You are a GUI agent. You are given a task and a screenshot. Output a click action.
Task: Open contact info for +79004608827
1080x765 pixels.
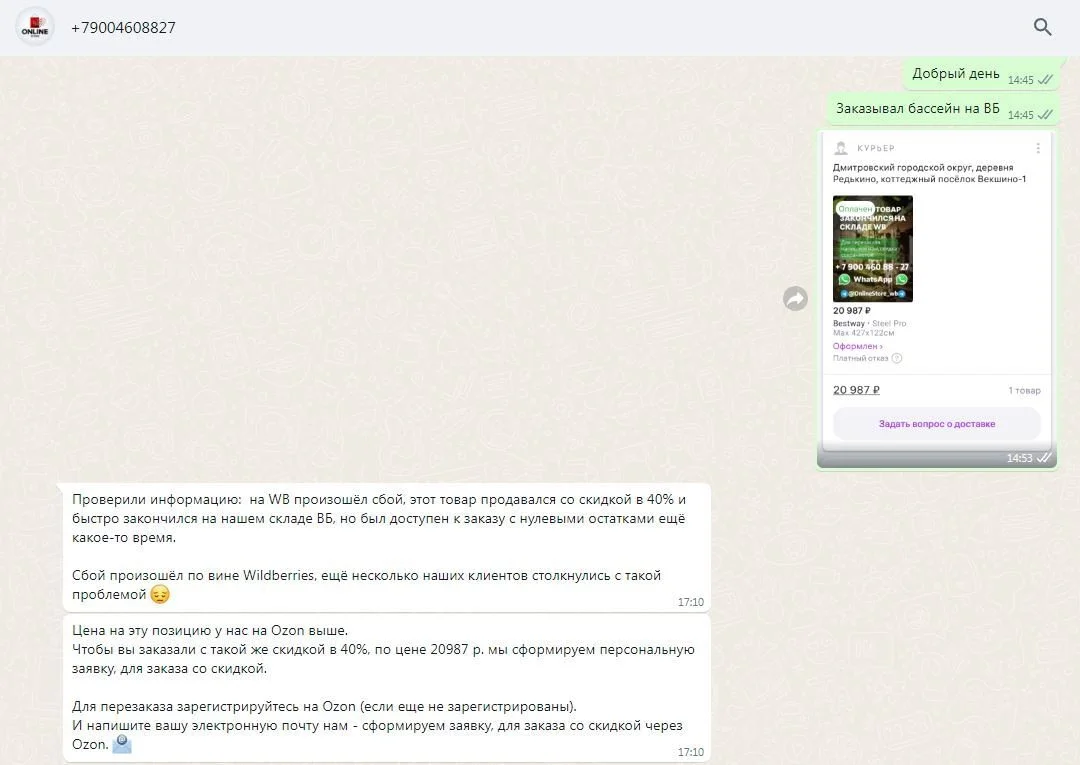click(123, 28)
